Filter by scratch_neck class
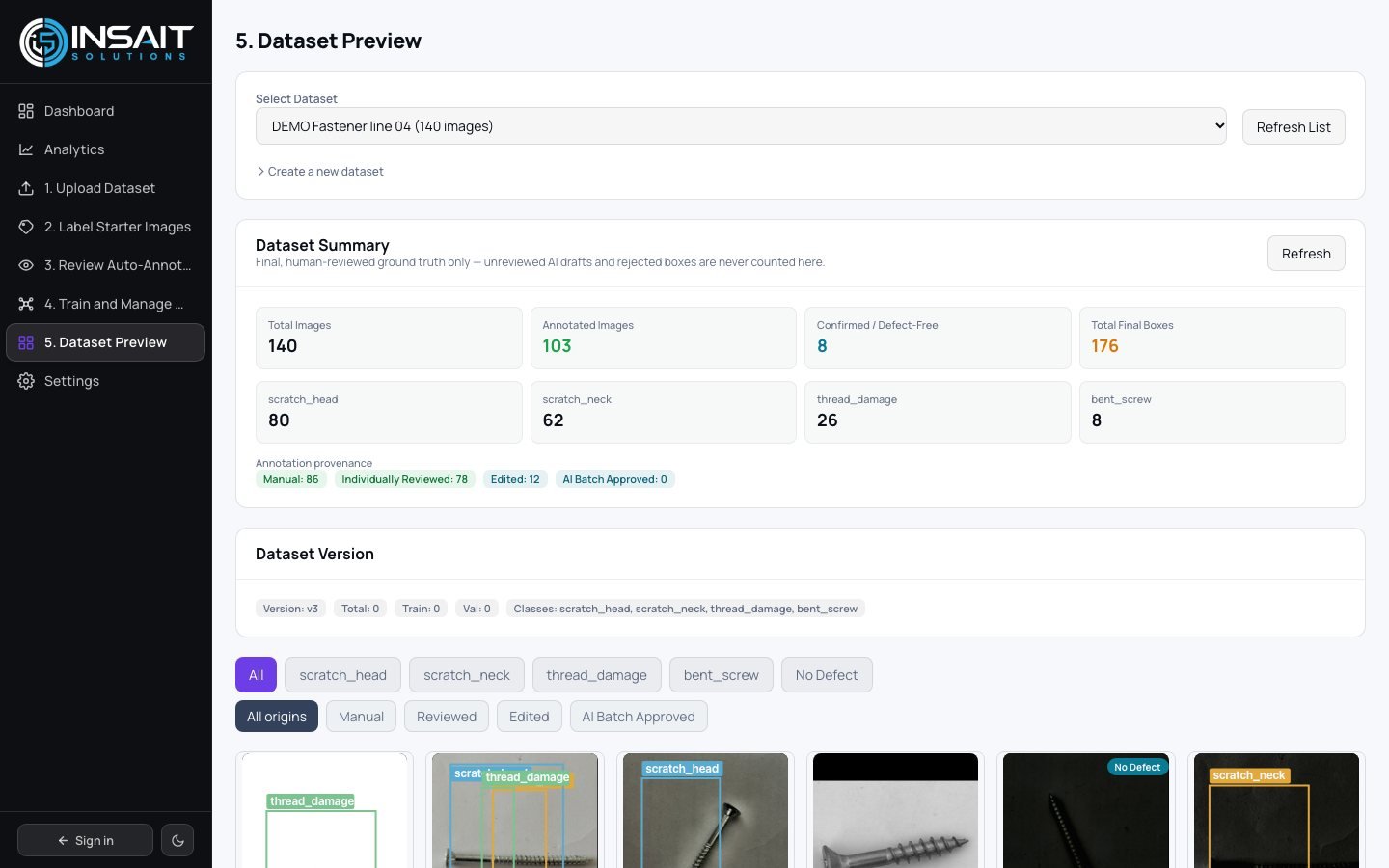Viewport: 1389px width, 868px height. click(x=467, y=675)
